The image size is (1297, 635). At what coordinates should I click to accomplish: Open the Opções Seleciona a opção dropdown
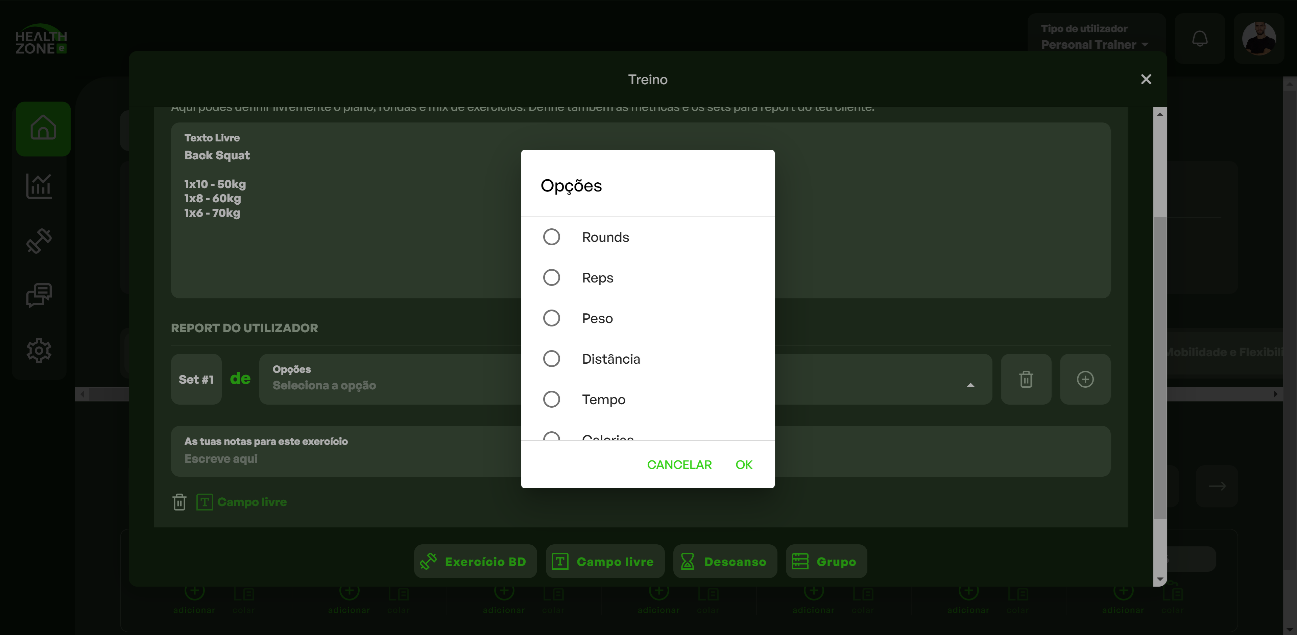(625, 380)
